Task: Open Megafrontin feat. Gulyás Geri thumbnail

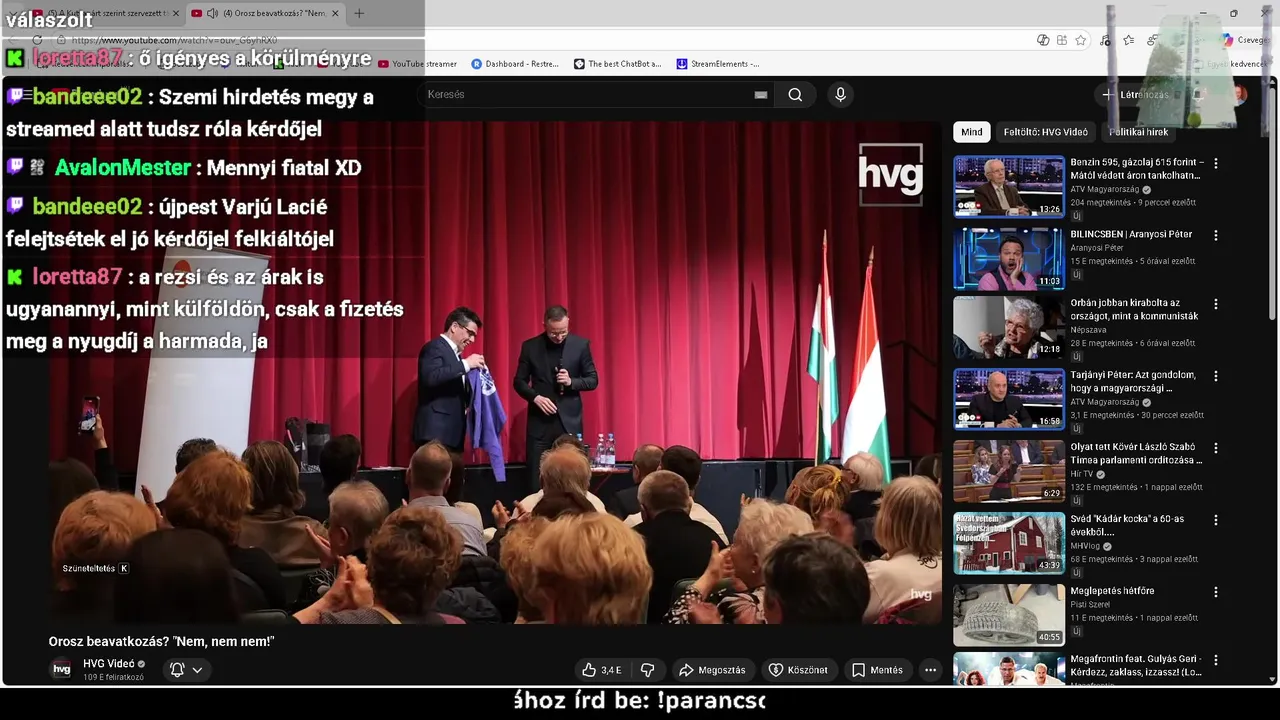Action: pos(1009,668)
